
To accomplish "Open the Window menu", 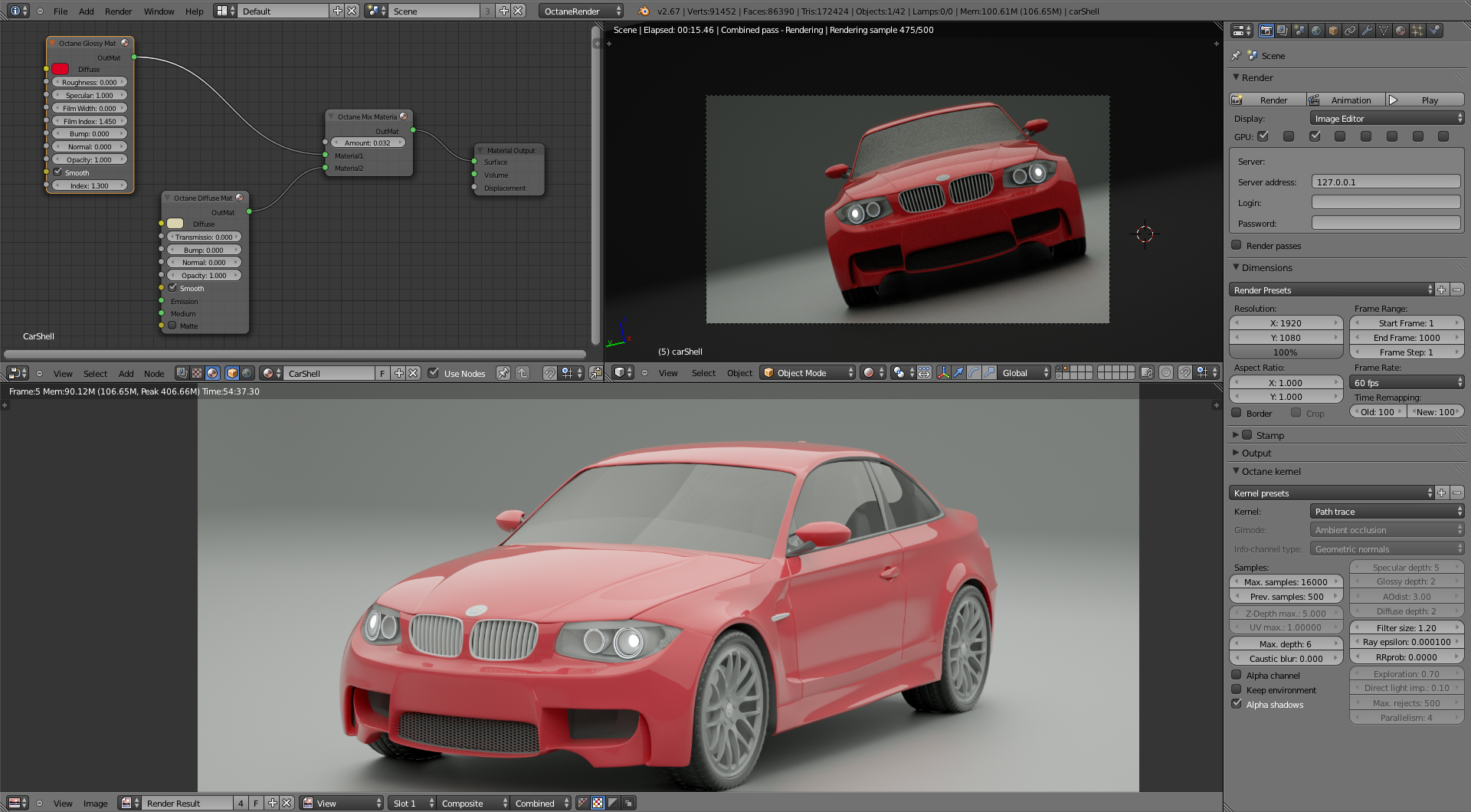I will (x=159, y=11).
